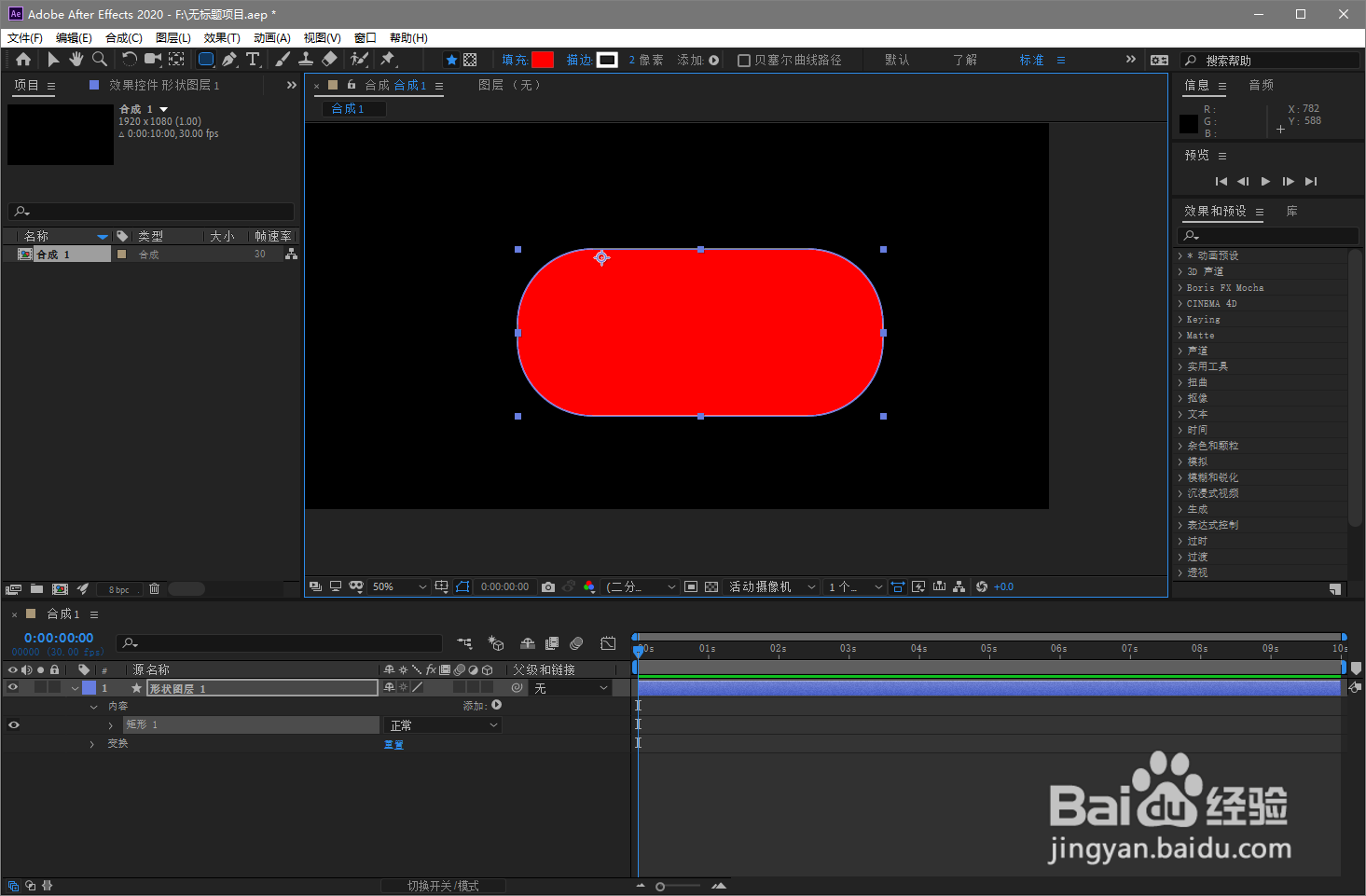Switch to the 库 tab
This screenshot has width=1366, height=896.
(x=1292, y=212)
